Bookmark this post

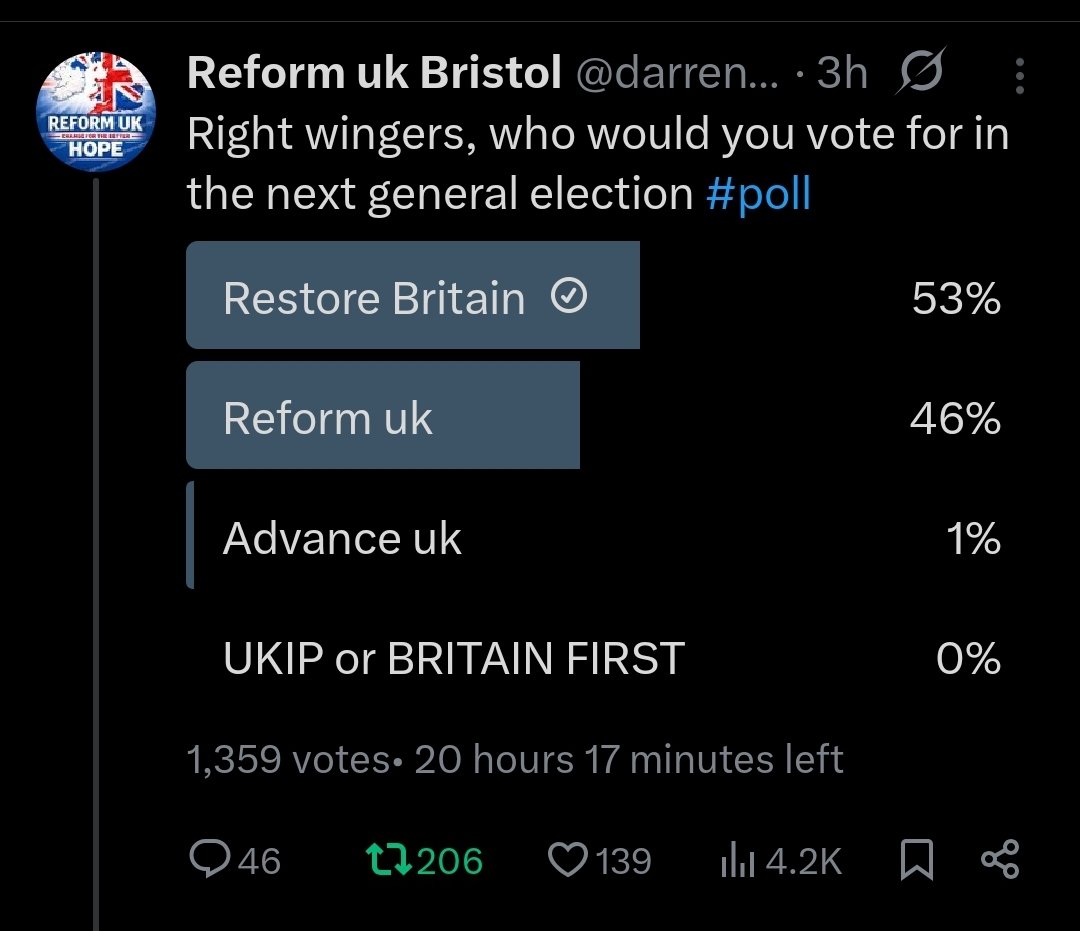[x=916, y=861]
